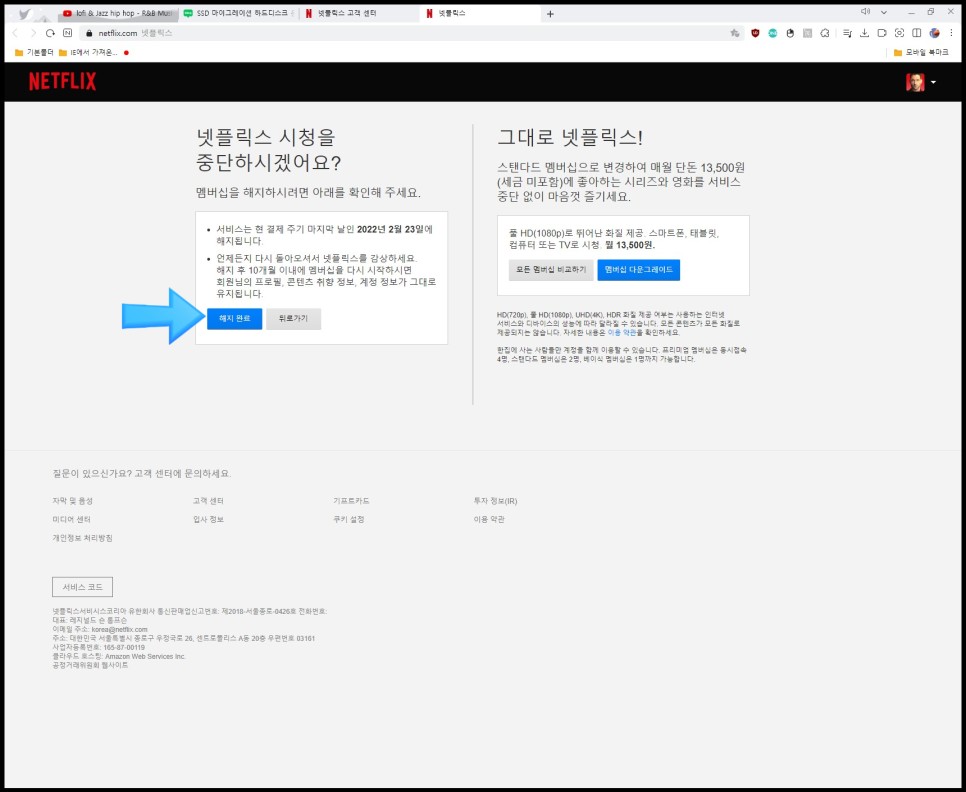This screenshot has height=792, width=966.
Task: Click 모든 멤버십 비교하기 button
Action: pos(551,270)
